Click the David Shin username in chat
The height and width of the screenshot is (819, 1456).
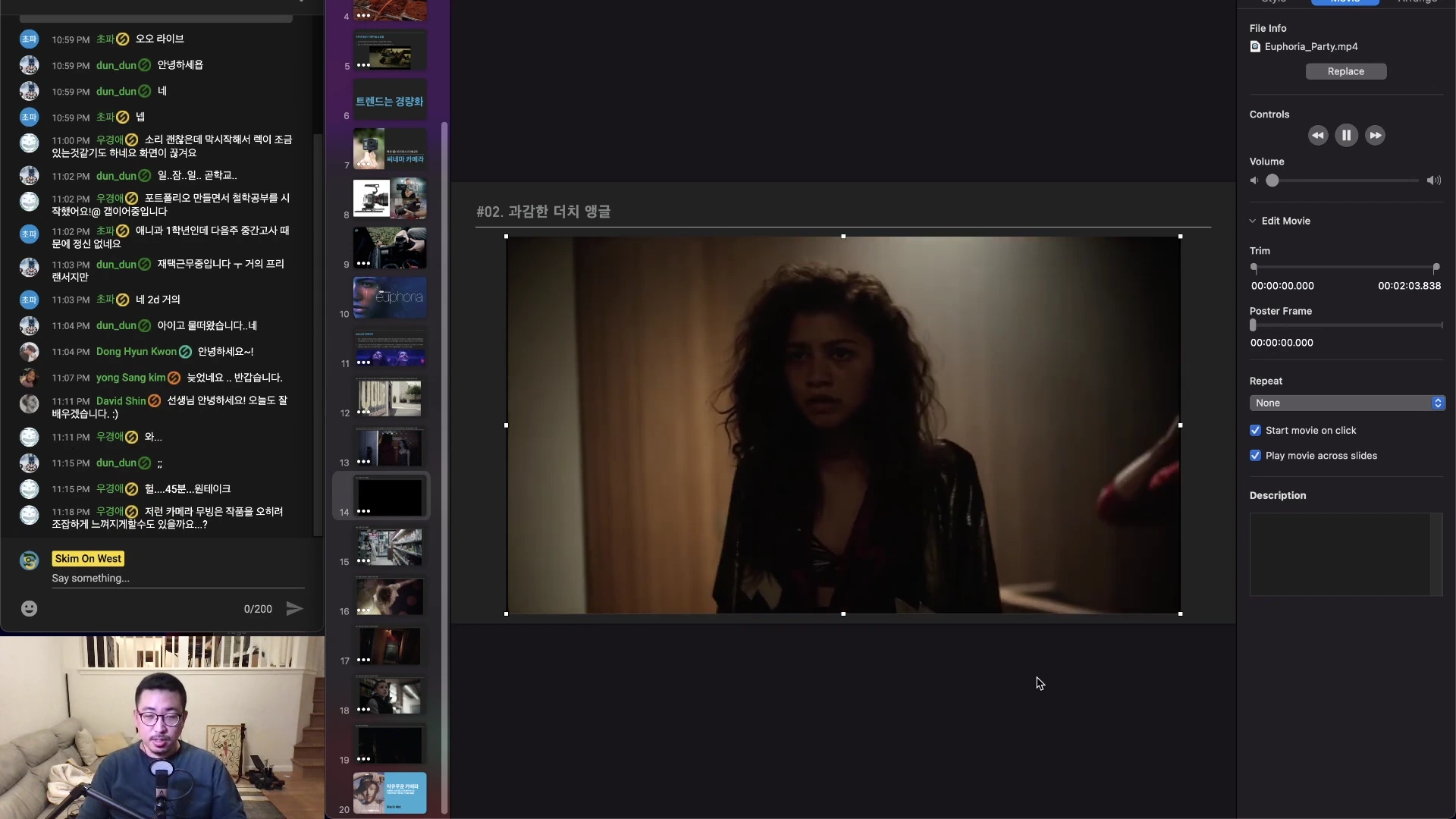121,401
